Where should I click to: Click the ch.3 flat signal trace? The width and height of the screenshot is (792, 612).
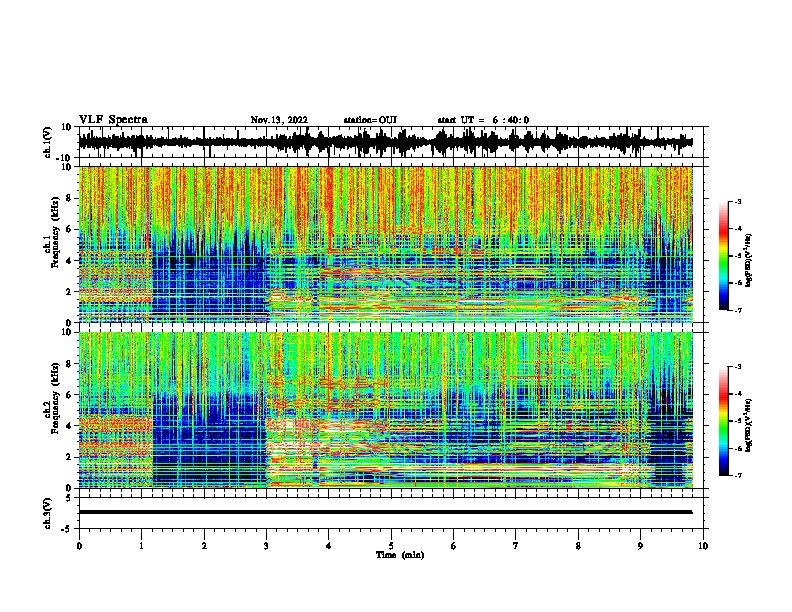click(385, 512)
